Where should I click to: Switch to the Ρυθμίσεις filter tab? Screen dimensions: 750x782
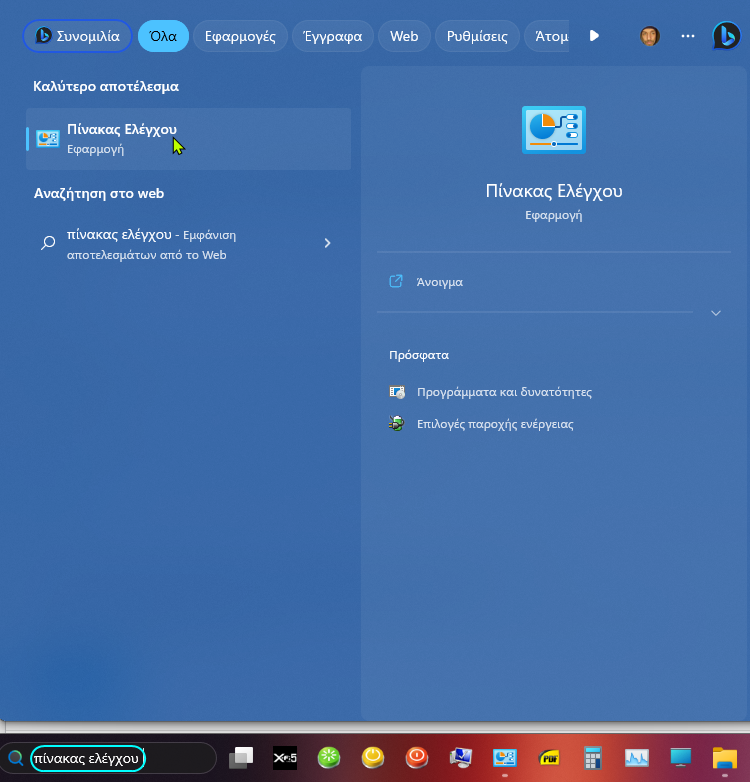(477, 36)
